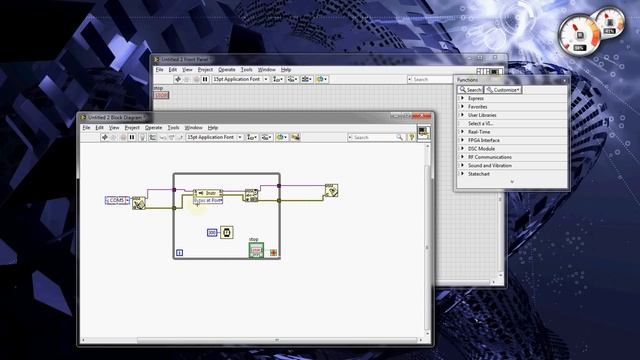Open Distribute Objects dropdown in Block Diagram toolbar
The image size is (640, 360).
coord(267,138)
